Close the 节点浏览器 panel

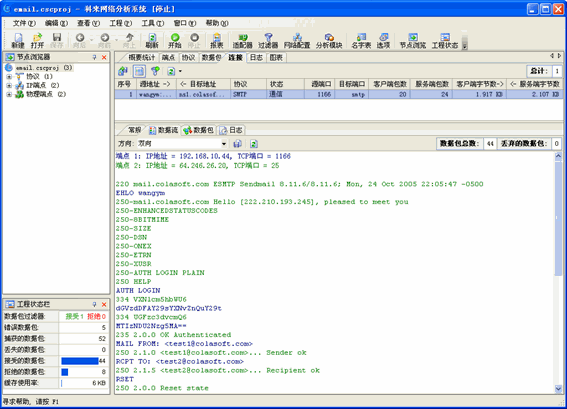[x=104, y=57]
